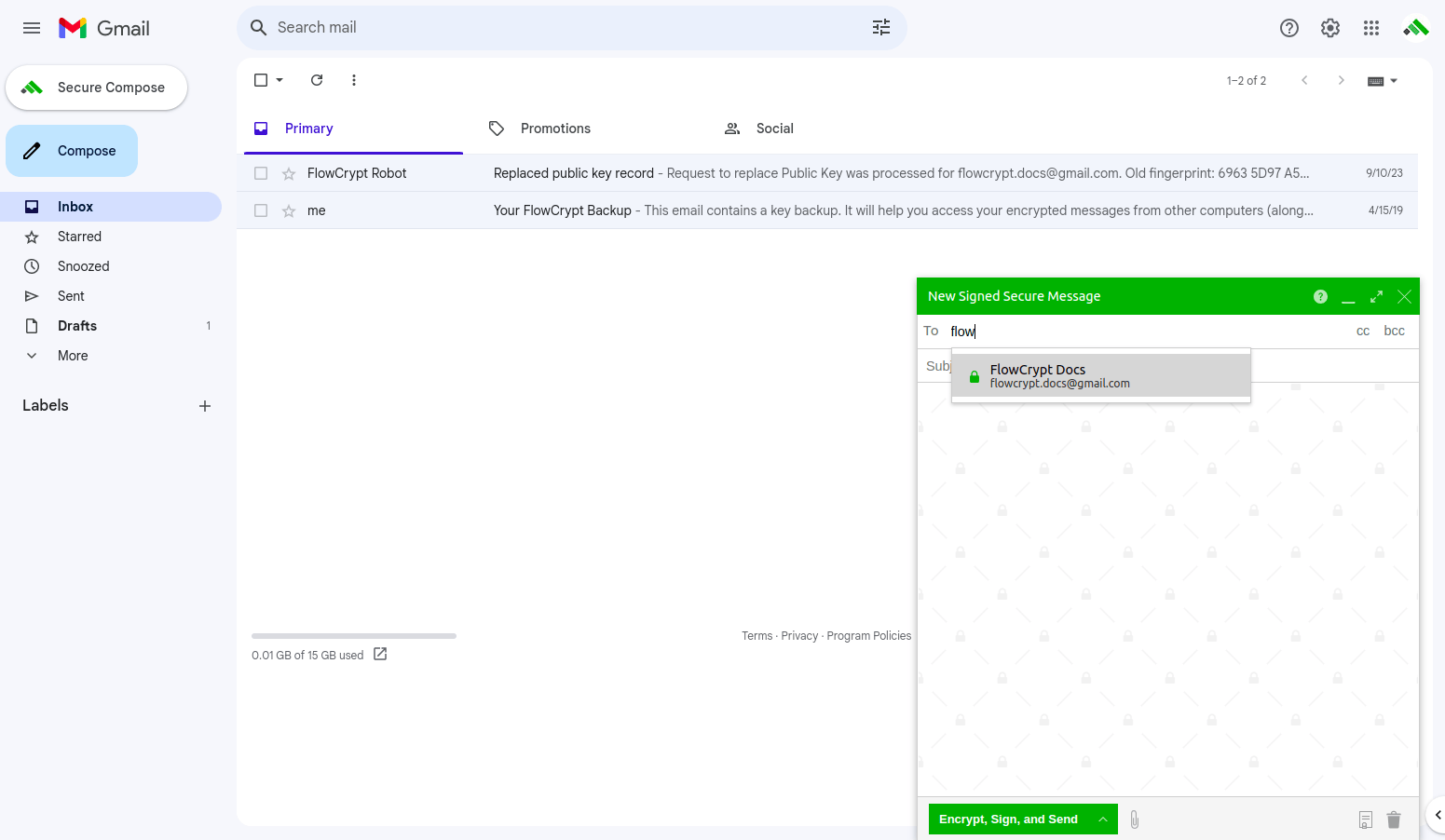Open the Sent folder
1445x840 pixels.
tap(111, 296)
